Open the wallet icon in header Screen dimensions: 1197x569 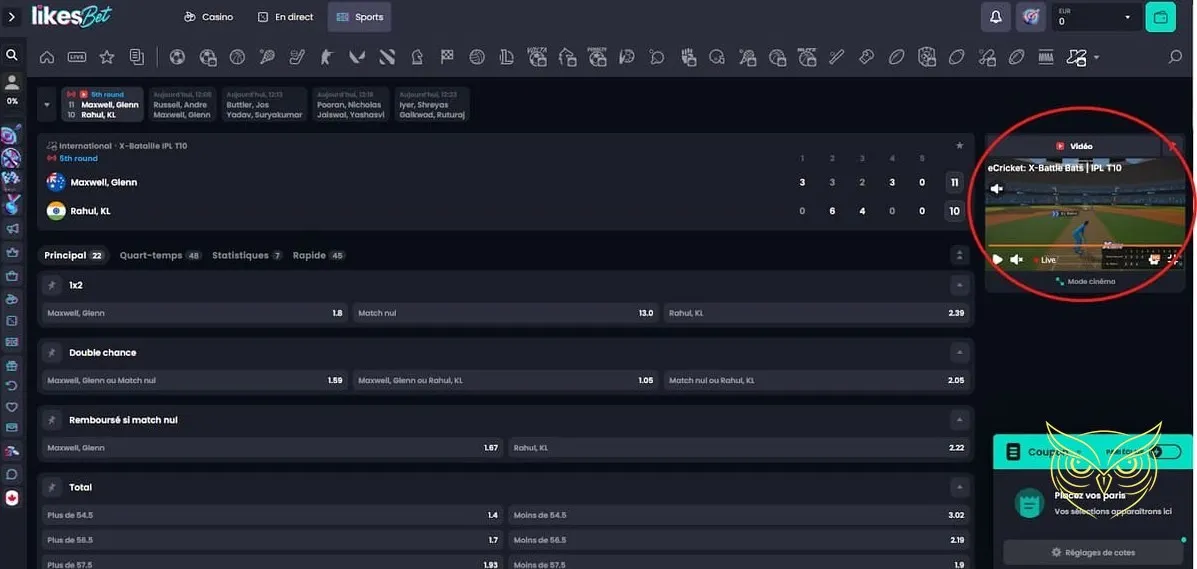point(1160,17)
